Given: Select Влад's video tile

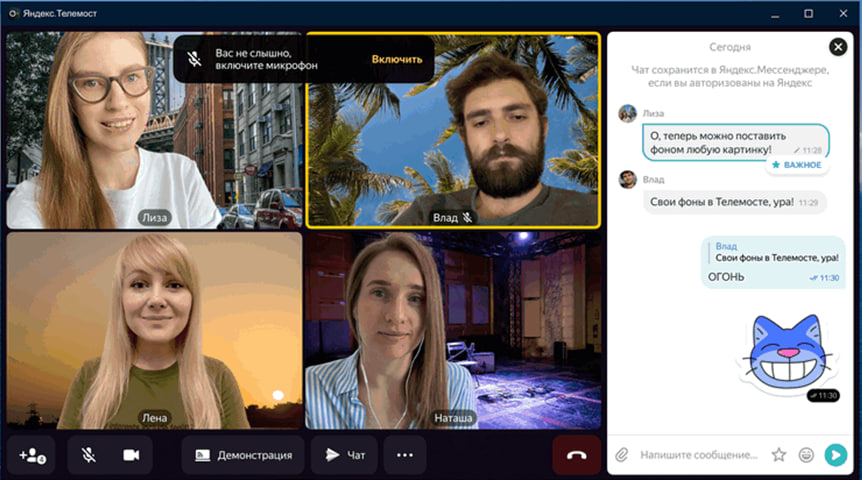Looking at the screenshot, I should [x=453, y=130].
